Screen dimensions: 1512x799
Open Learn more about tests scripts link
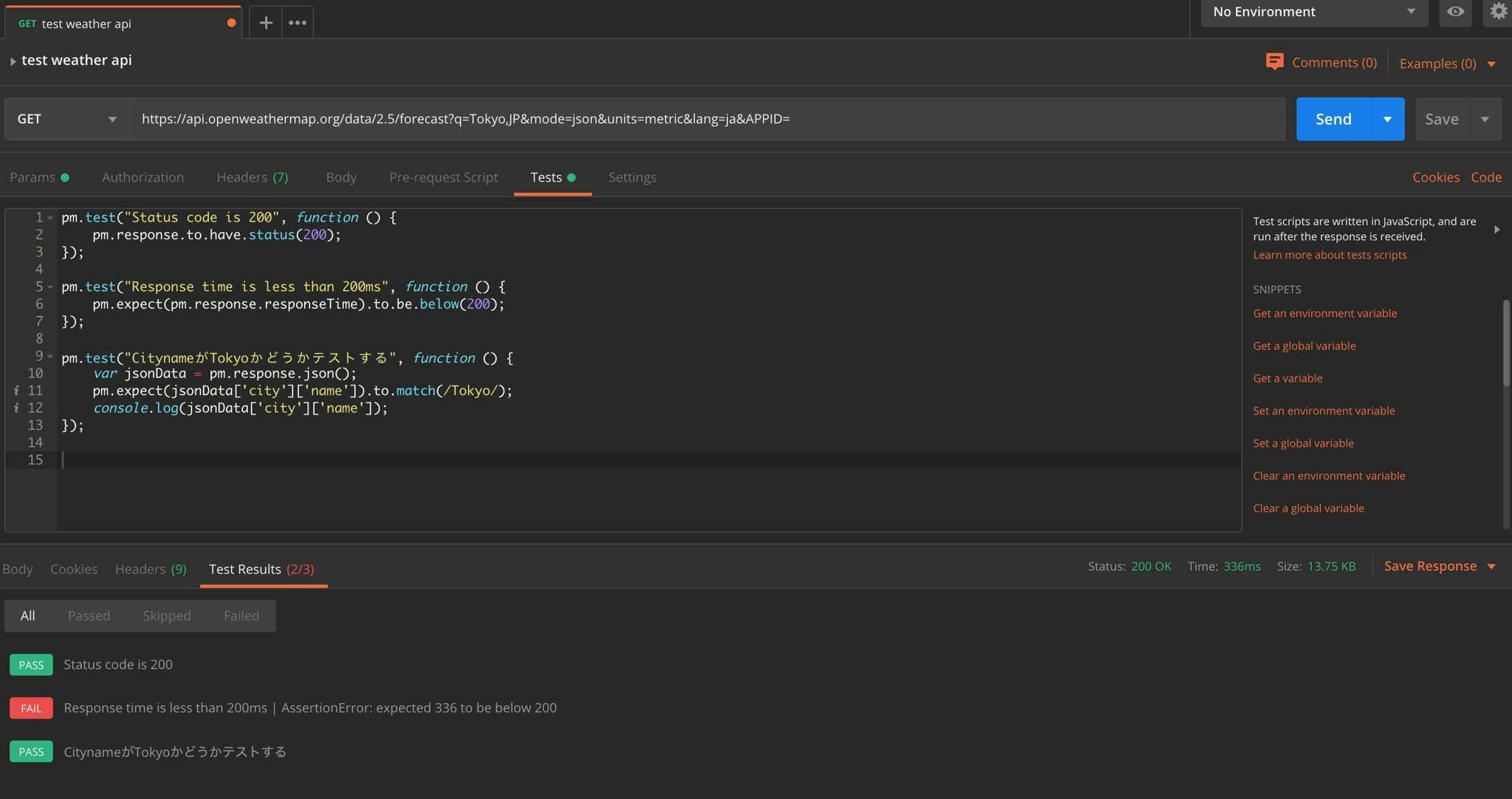pyautogui.click(x=1330, y=255)
